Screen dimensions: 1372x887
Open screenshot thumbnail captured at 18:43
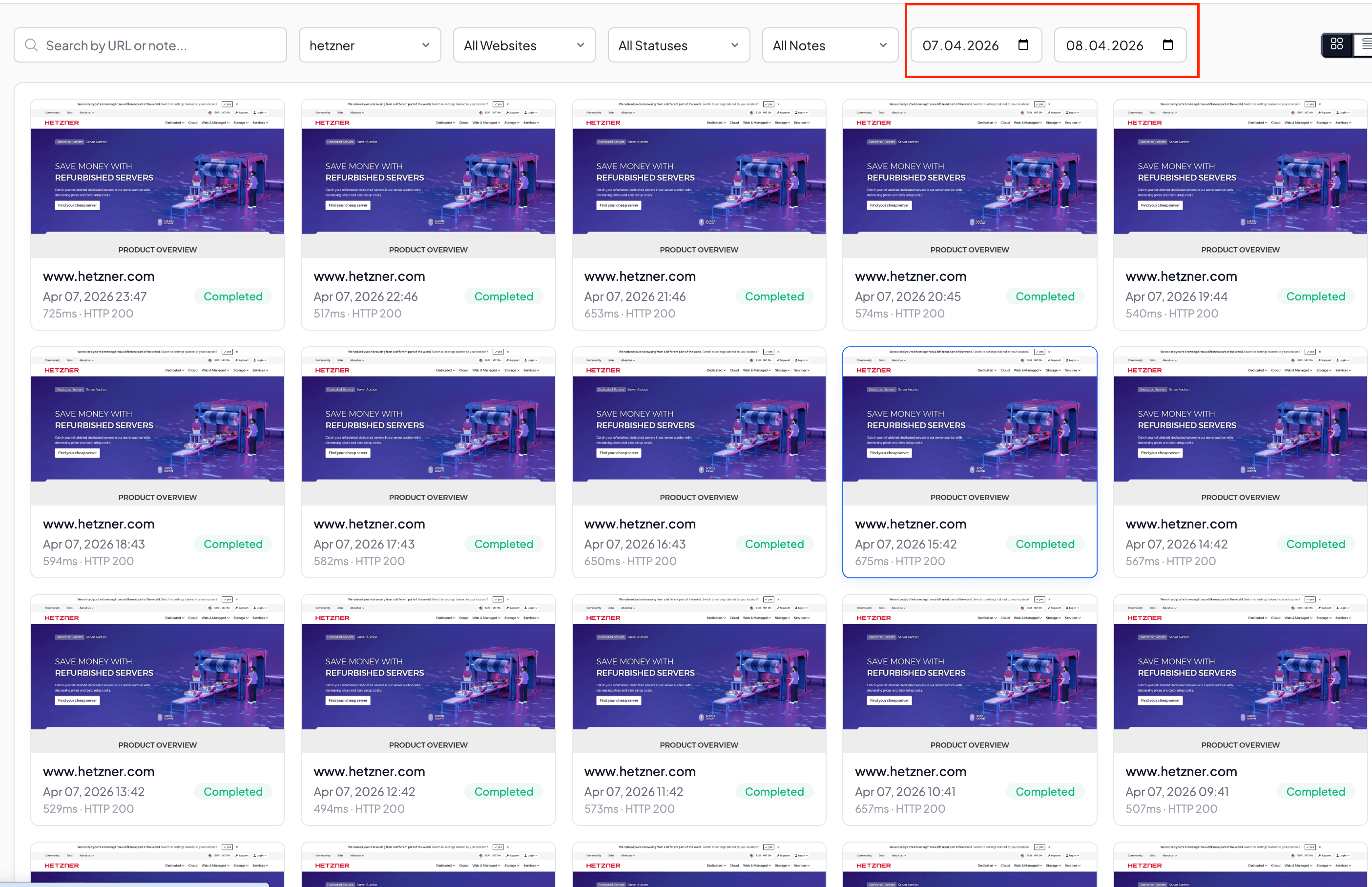158,426
